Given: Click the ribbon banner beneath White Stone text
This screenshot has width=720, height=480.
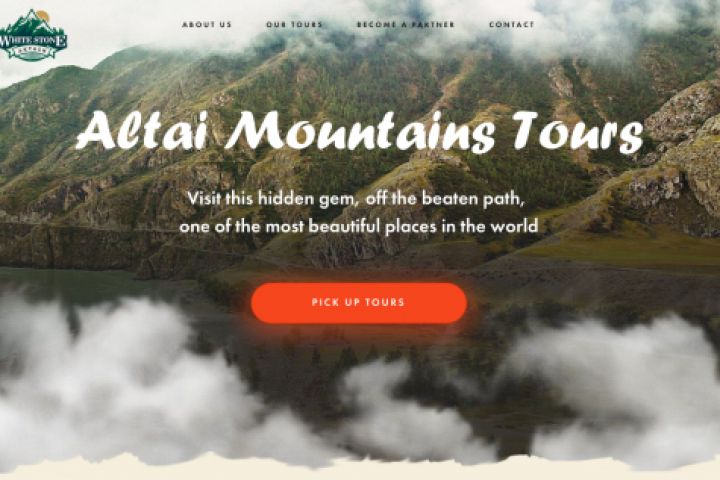Looking at the screenshot, I should pos(31,52).
